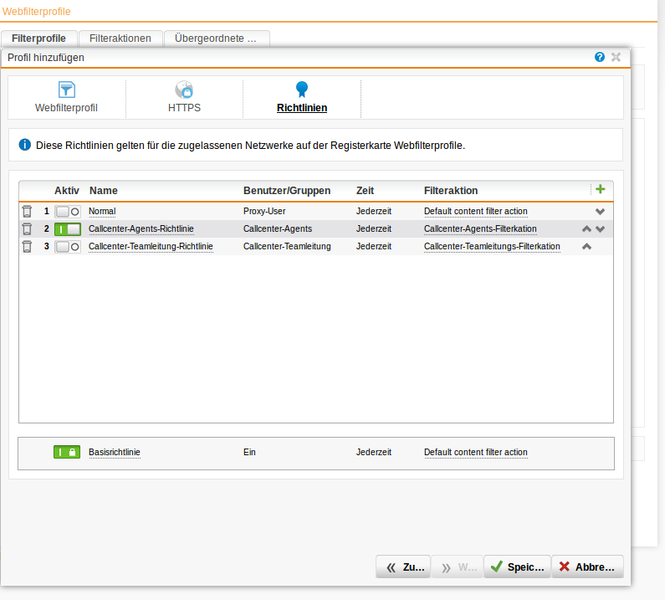Click the HTTPS globe icon
Screen dimensions: 665x600
[x=184, y=90]
